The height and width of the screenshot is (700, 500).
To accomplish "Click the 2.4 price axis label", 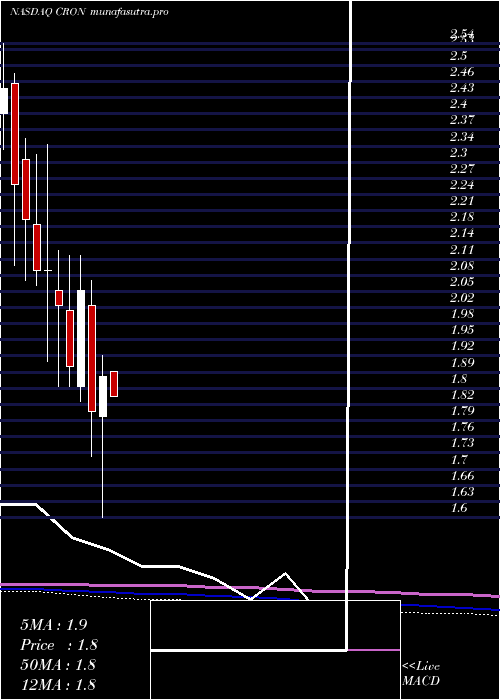I will pos(459,104).
